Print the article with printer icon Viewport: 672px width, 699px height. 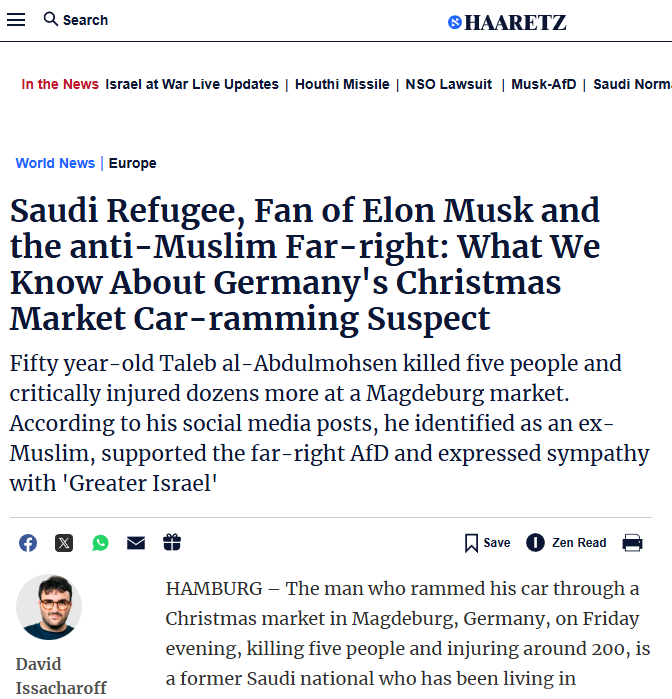(632, 543)
